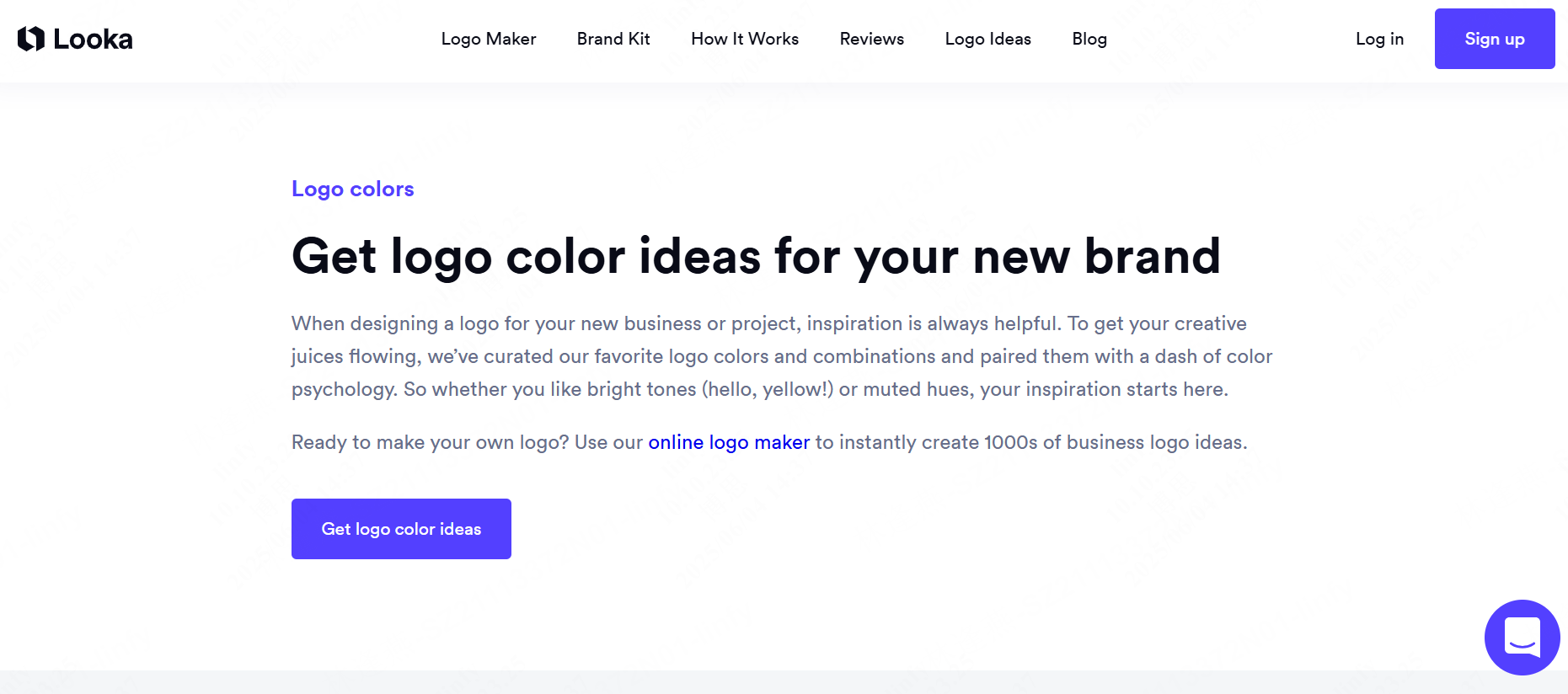The image size is (1568, 694).
Task: Click the Looka hexagon logo icon
Action: coord(31,39)
